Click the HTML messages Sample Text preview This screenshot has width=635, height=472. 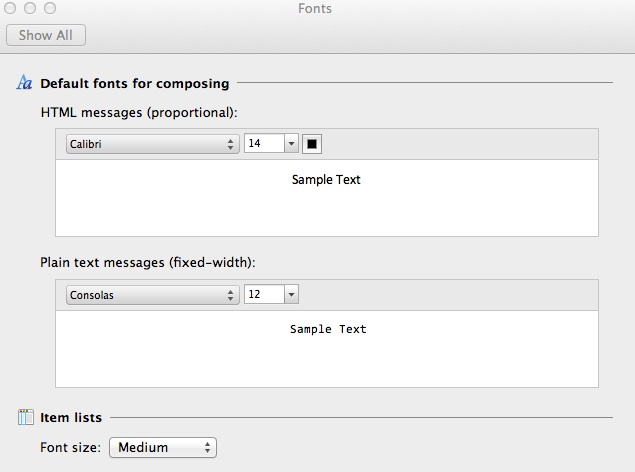click(326, 180)
